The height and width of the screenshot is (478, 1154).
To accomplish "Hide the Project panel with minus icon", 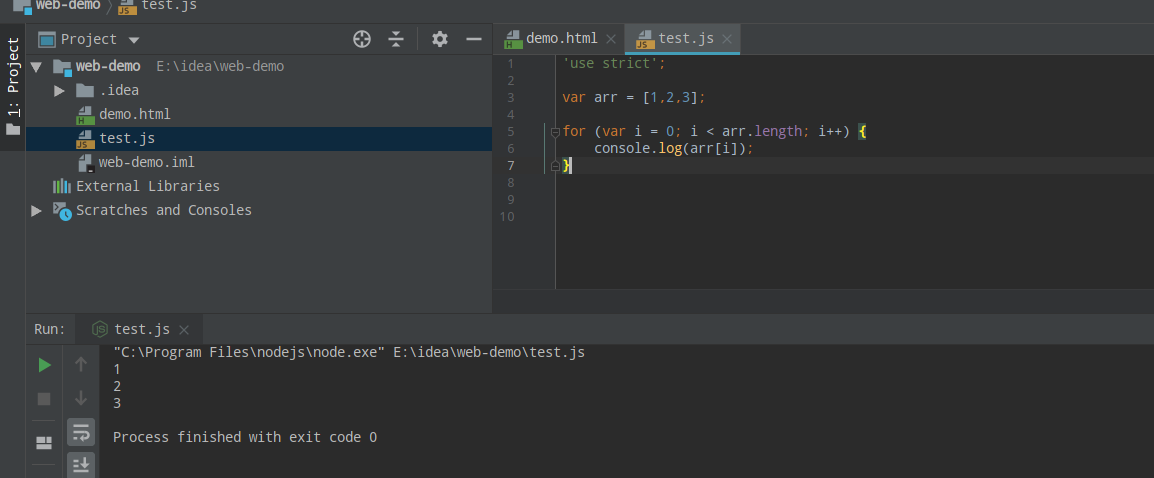I will [x=474, y=39].
